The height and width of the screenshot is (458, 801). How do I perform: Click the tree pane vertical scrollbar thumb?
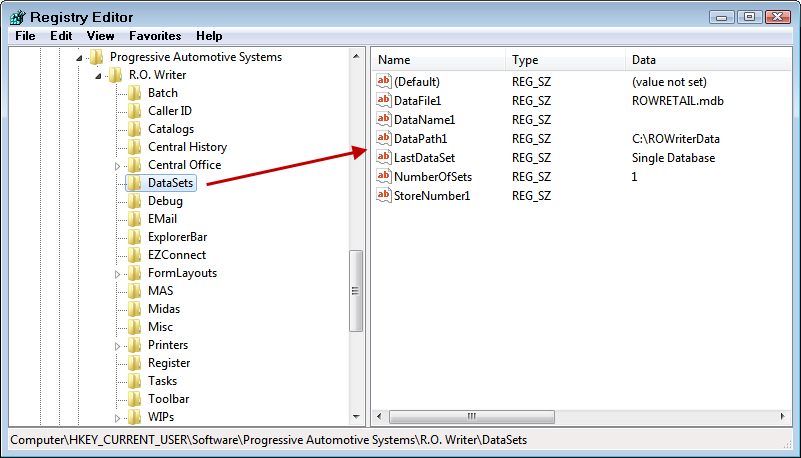coord(355,290)
